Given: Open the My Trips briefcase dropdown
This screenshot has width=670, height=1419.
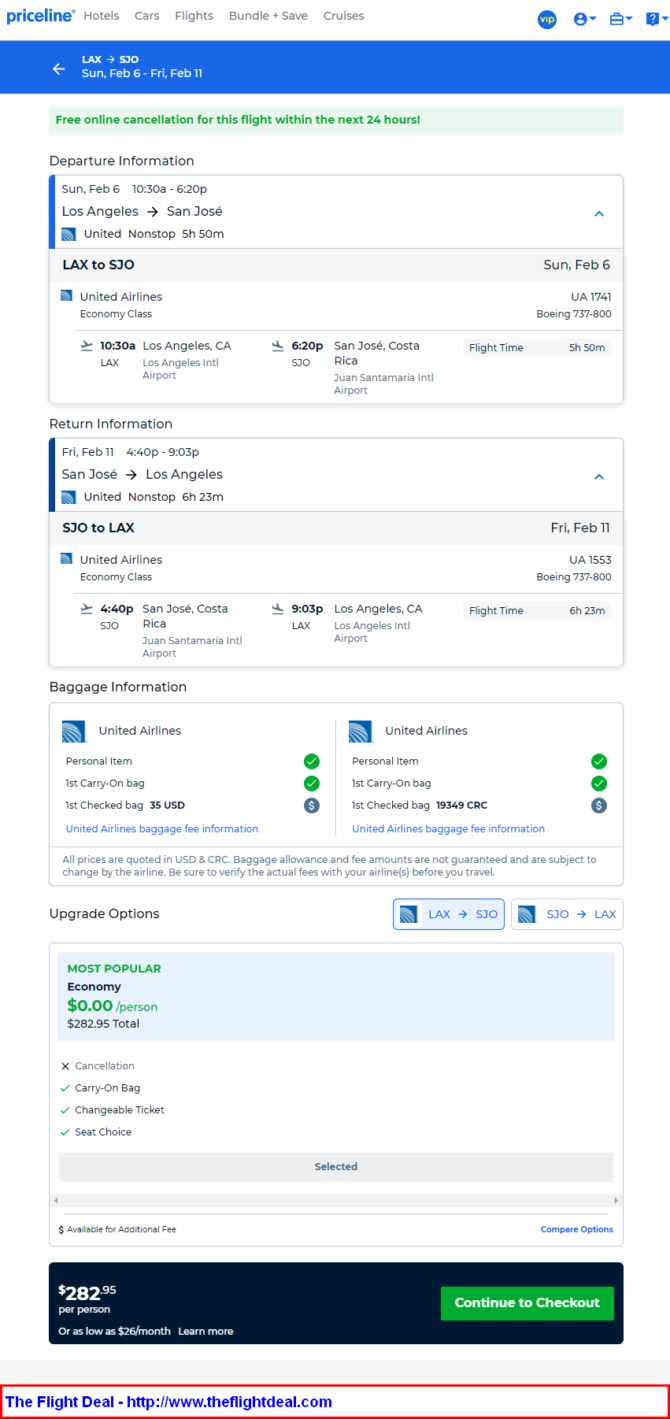Looking at the screenshot, I should 620,19.
